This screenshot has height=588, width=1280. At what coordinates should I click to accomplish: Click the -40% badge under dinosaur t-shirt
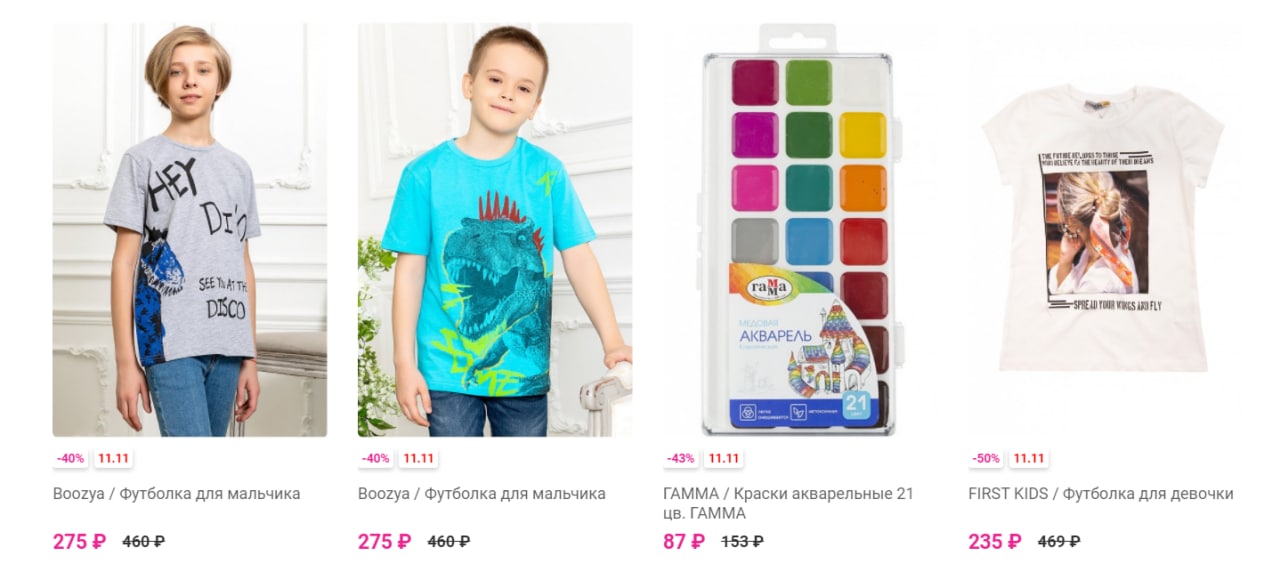(376, 459)
